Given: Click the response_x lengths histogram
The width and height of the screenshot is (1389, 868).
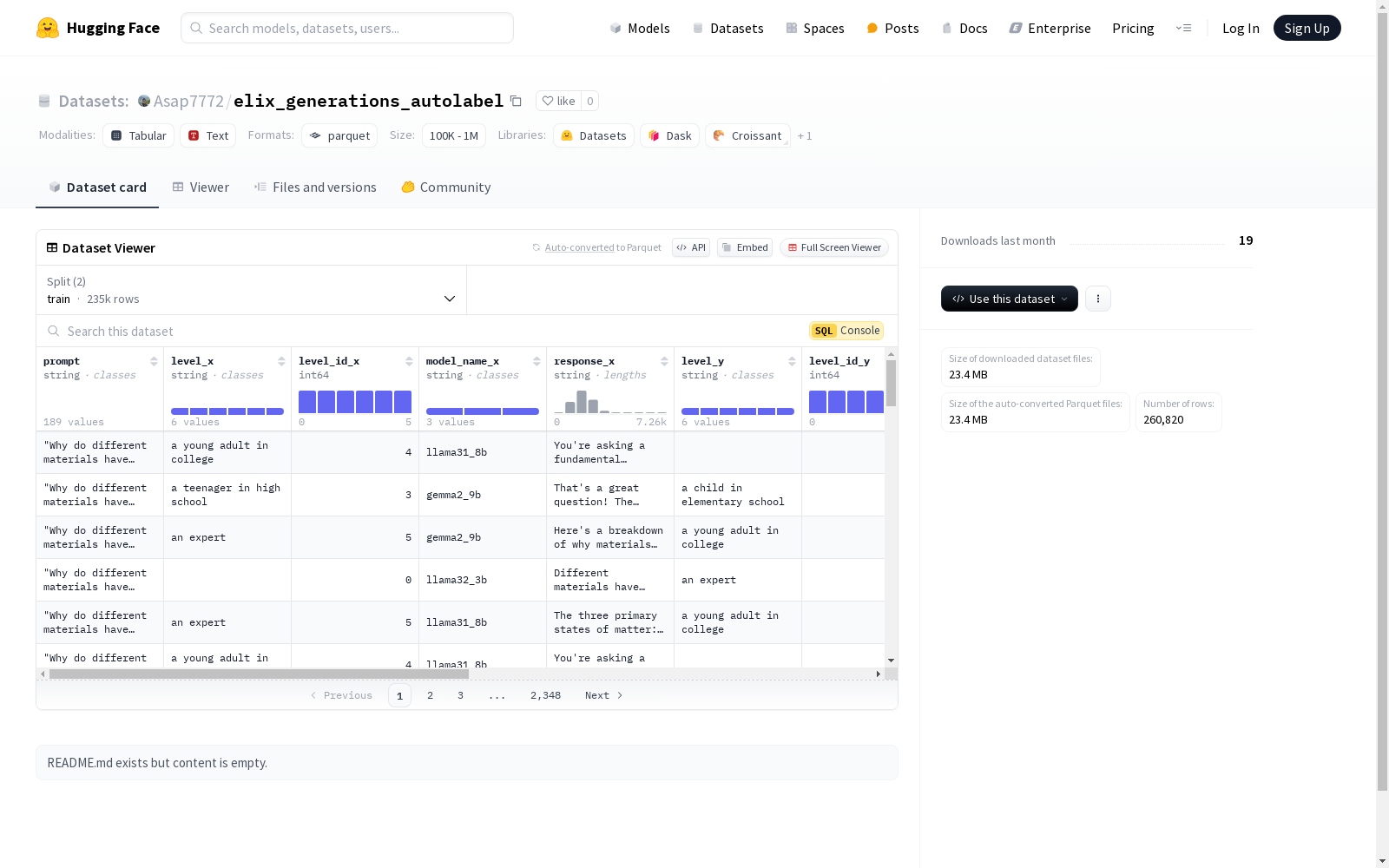Looking at the screenshot, I should (610, 402).
